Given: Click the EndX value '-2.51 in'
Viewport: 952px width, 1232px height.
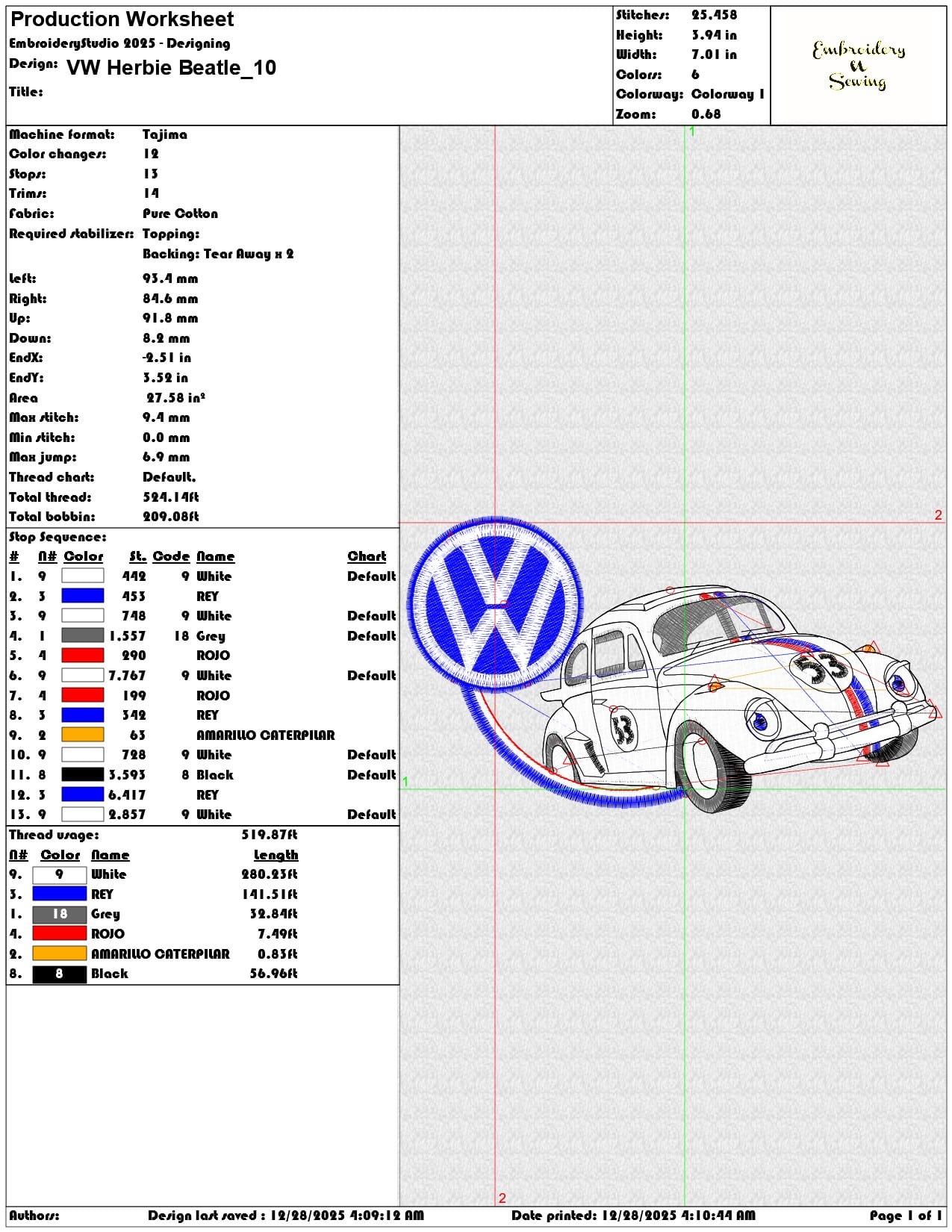Looking at the screenshot, I should tap(165, 358).
